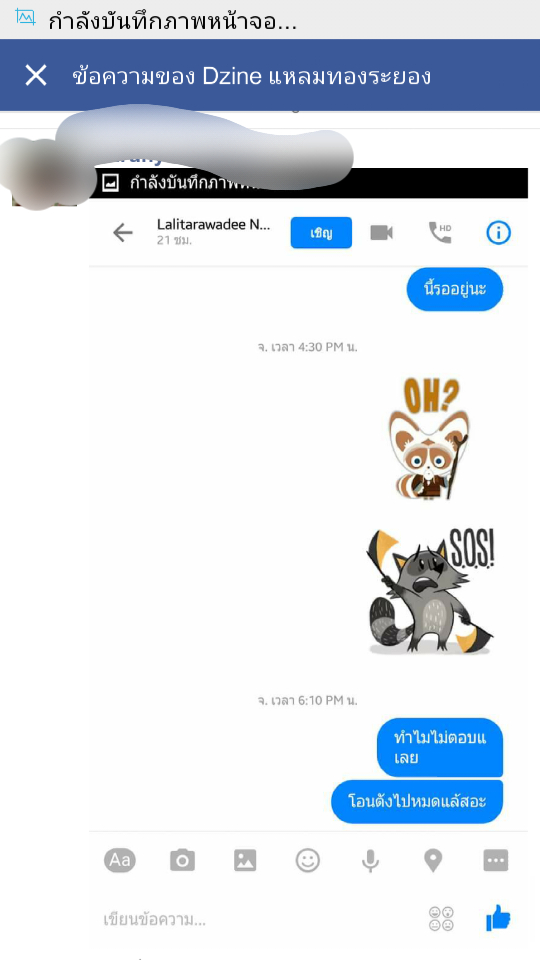Tap the blue เชิญ invite button
Viewport: 540px width, 960px height.
[321, 233]
